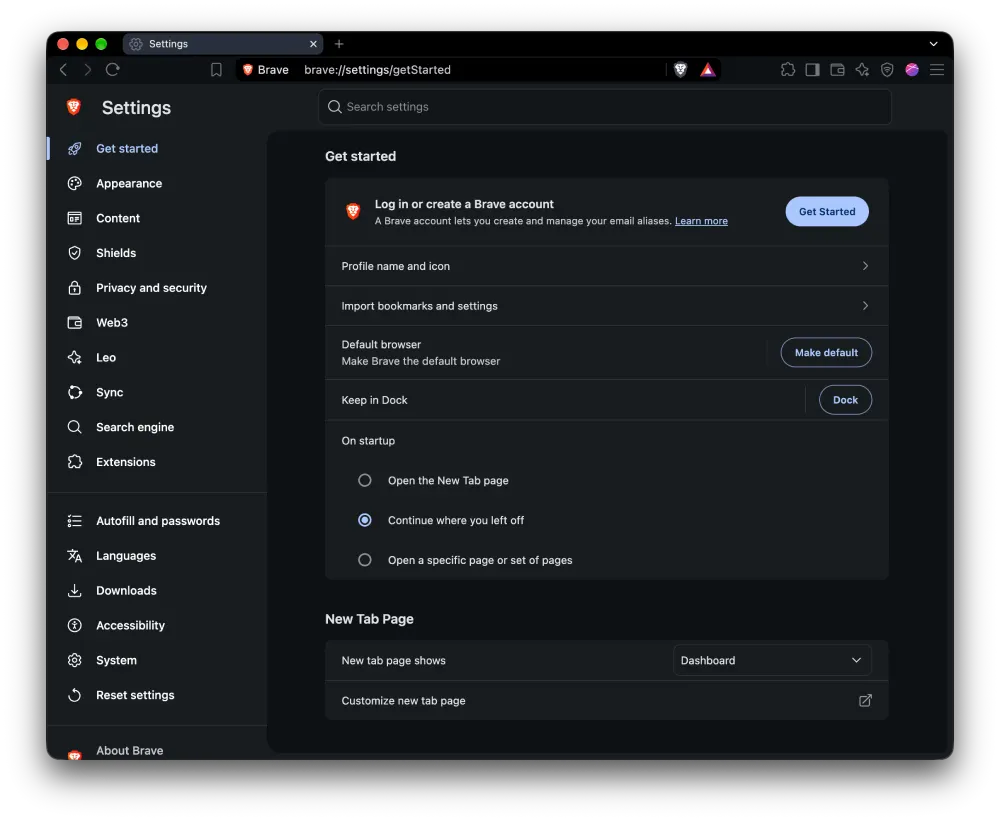The image size is (1000, 821).
Task: Click the Brave Rewards triangle icon
Action: tap(708, 70)
